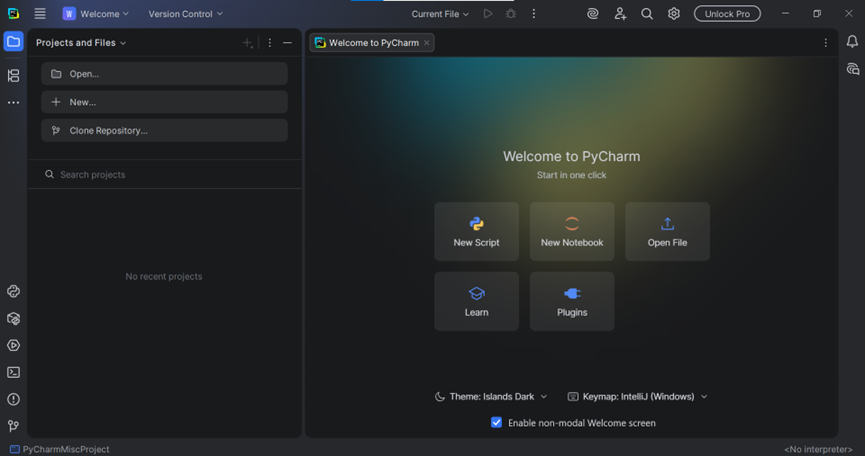Image resolution: width=865 pixels, height=456 pixels.
Task: Open the AI assistant spiral icon in toolbar
Action: [592, 14]
